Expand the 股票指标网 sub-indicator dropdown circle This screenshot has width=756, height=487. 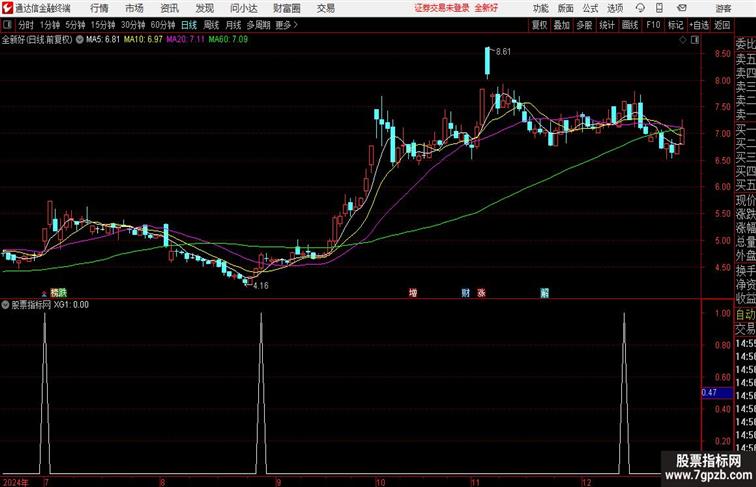click(x=5, y=305)
